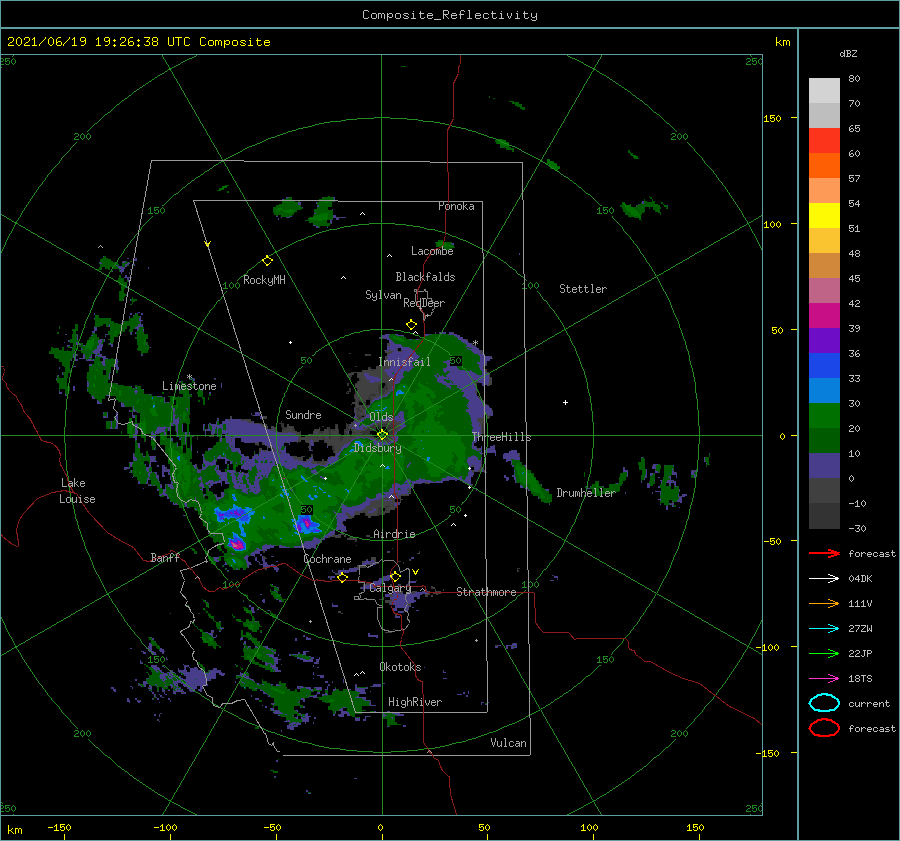Pick the bright green 30-20 dBZ swatch
The height and width of the screenshot is (841, 900).
(824, 416)
